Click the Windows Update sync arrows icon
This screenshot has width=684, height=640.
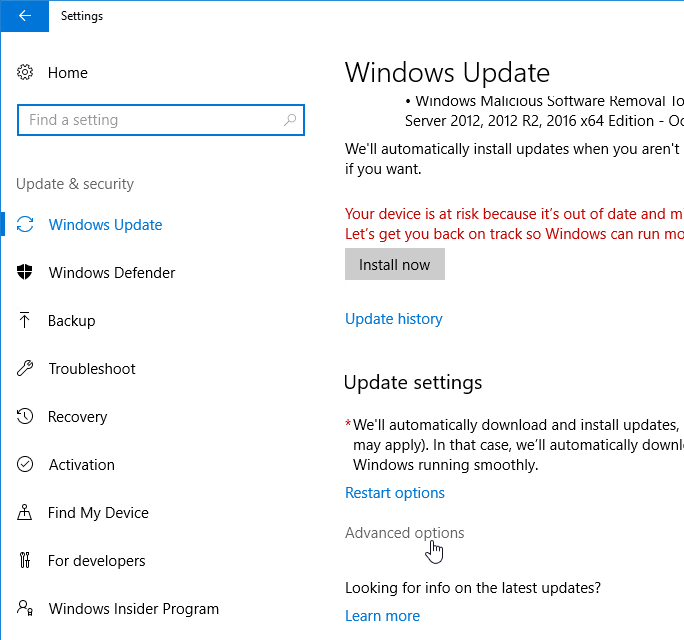(x=26, y=225)
